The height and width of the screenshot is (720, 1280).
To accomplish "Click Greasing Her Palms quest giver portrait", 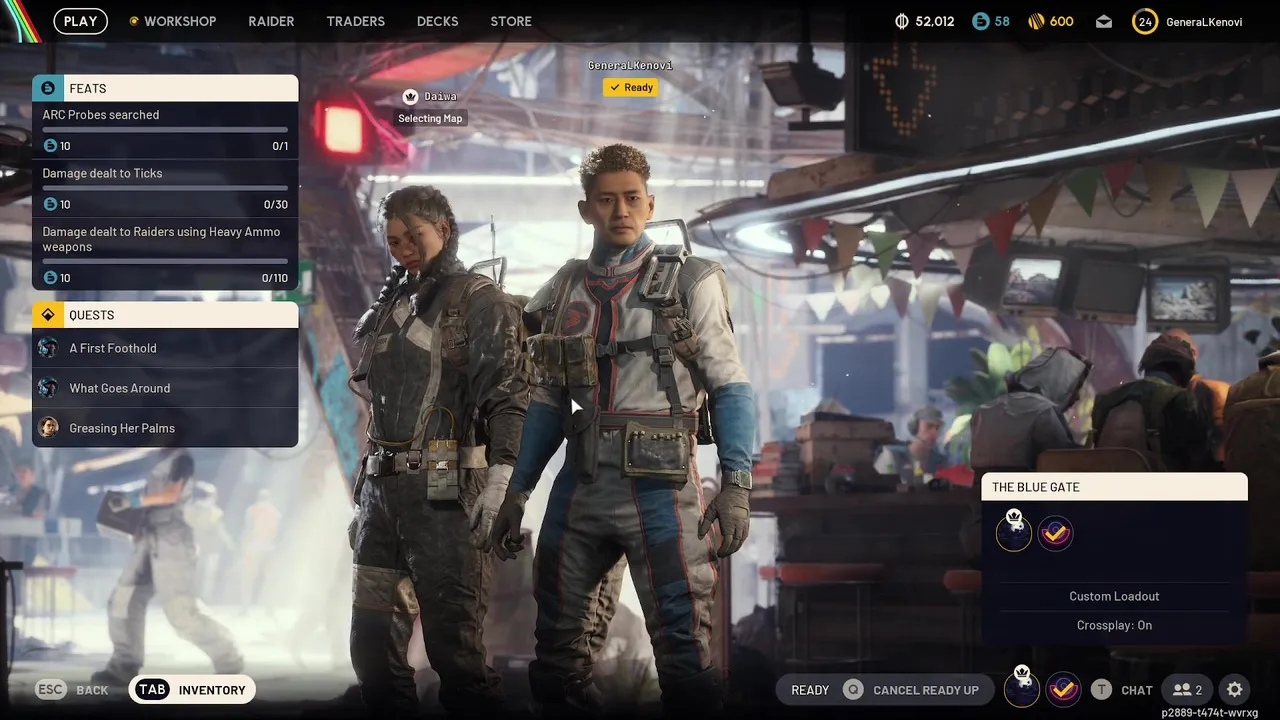I will tap(48, 428).
